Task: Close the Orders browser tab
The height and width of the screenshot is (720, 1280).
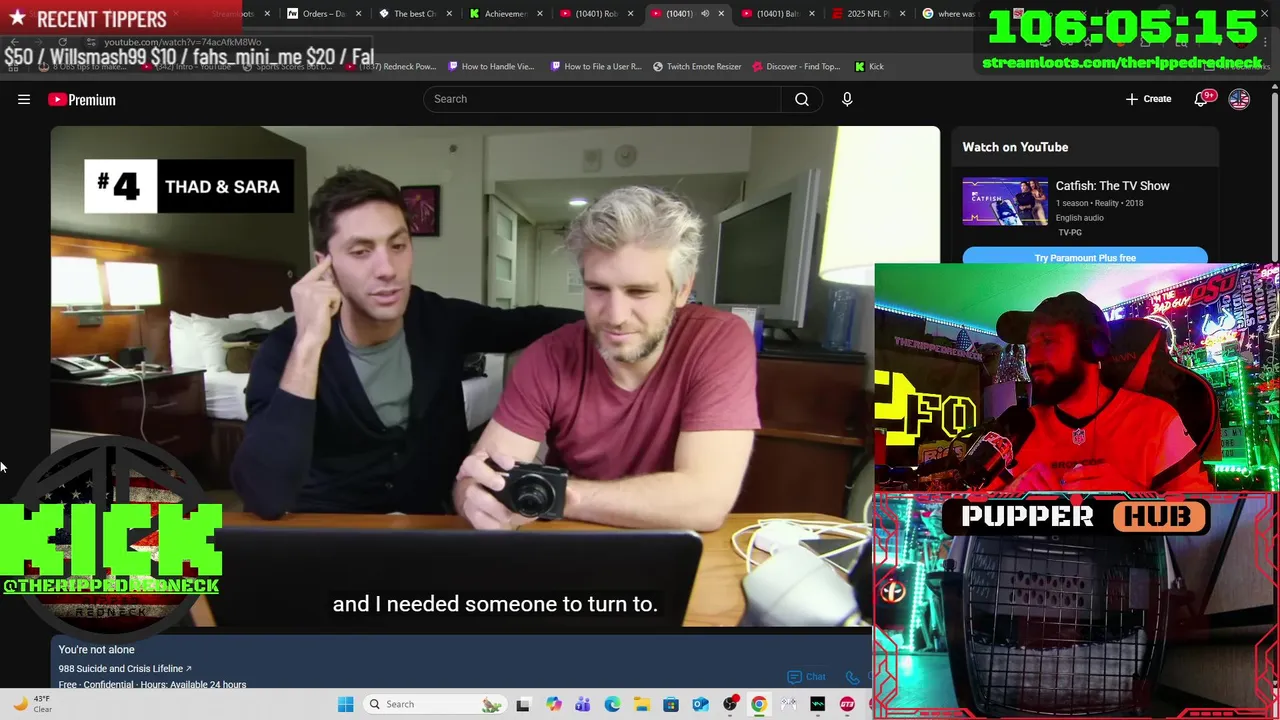Action: tap(358, 14)
